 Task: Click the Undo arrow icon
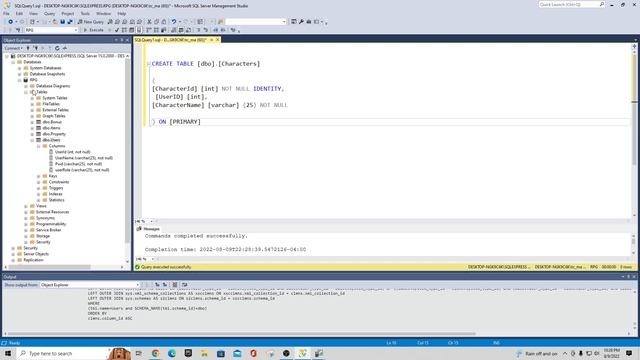pyautogui.click(x=174, y=22)
